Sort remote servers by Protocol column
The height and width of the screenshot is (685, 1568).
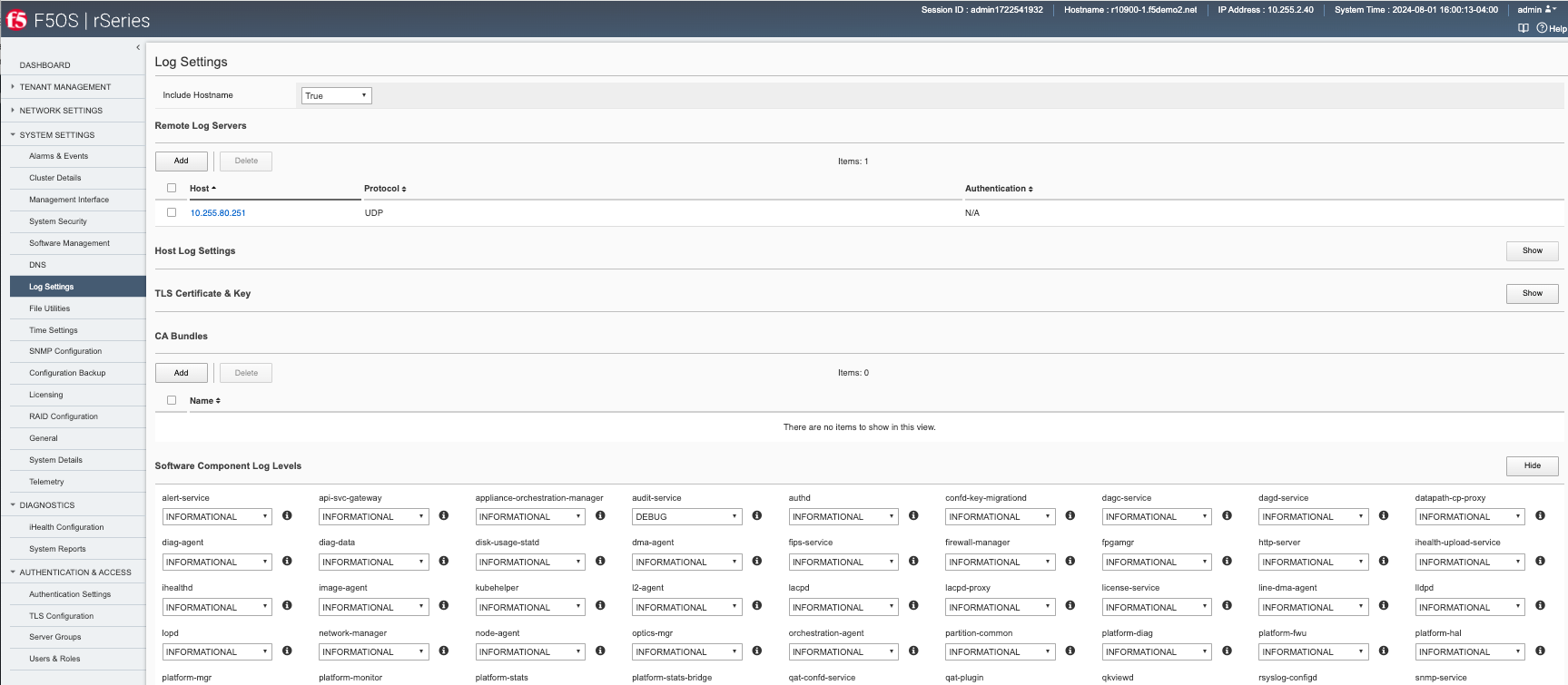(x=385, y=189)
